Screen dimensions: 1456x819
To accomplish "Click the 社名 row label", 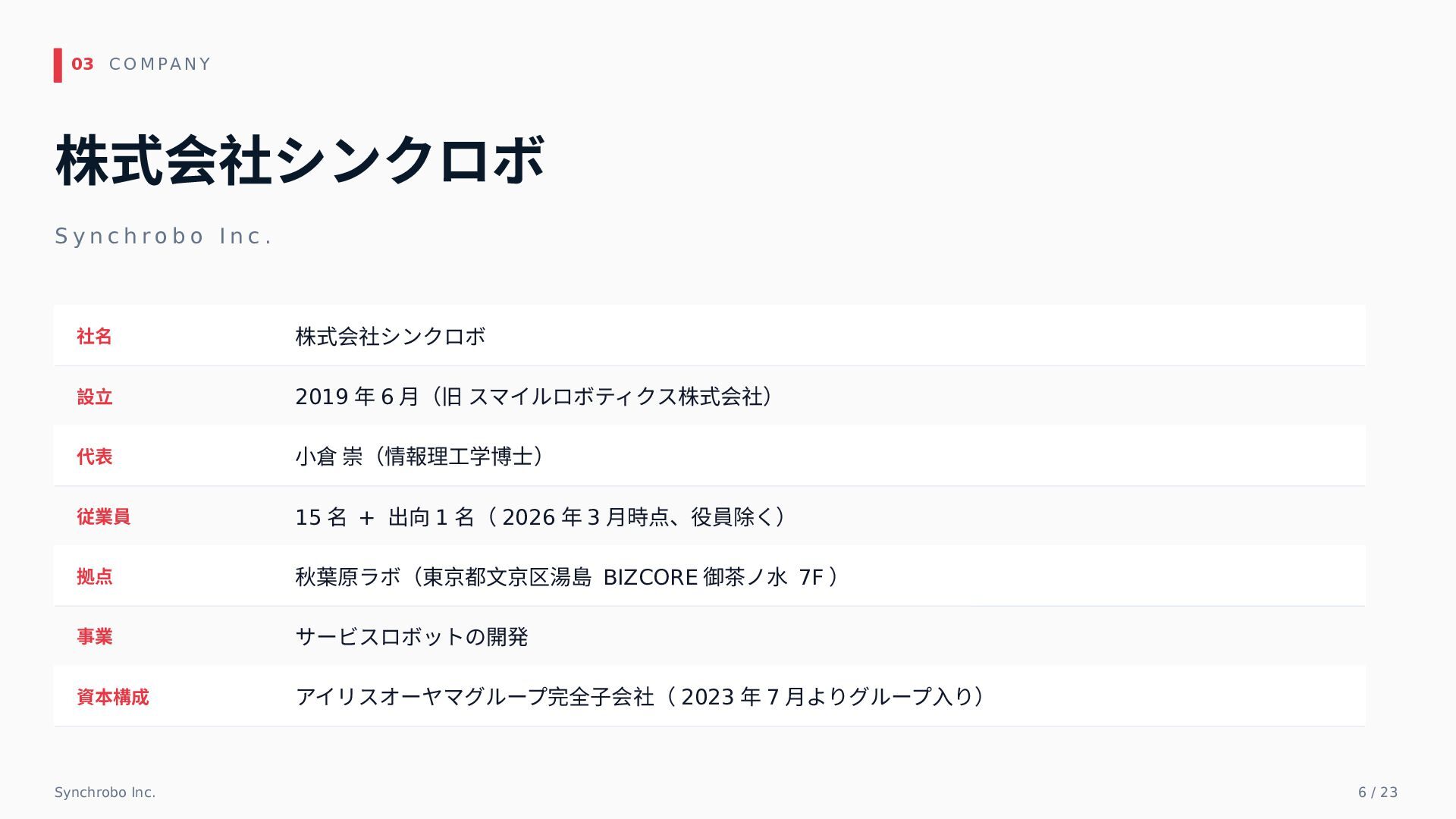I will coord(95,336).
